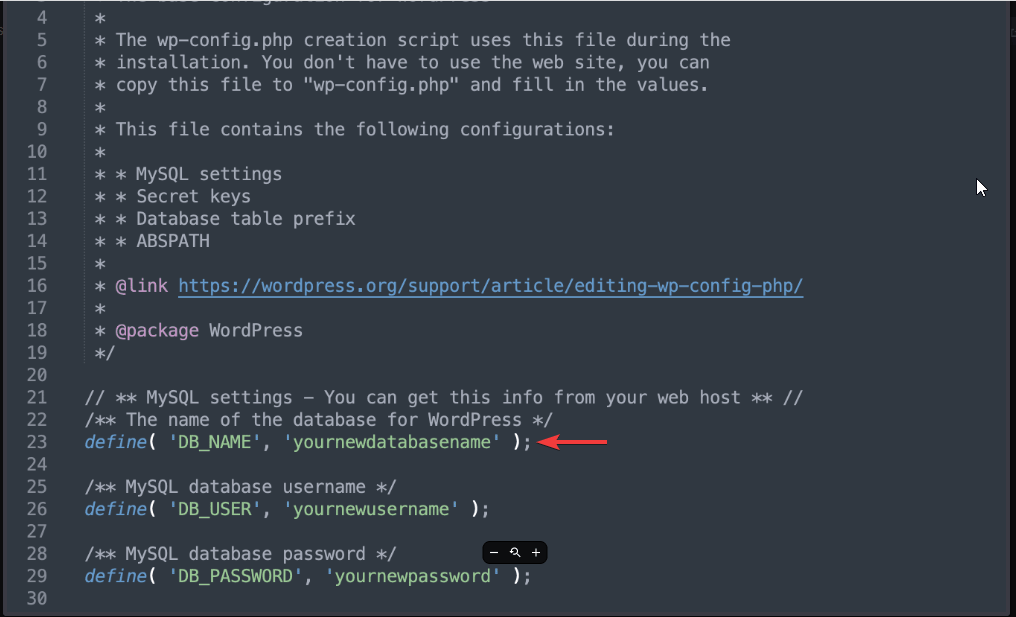The height and width of the screenshot is (617, 1016).
Task: Click the comment close '*/' on line 19
Action: pos(105,353)
